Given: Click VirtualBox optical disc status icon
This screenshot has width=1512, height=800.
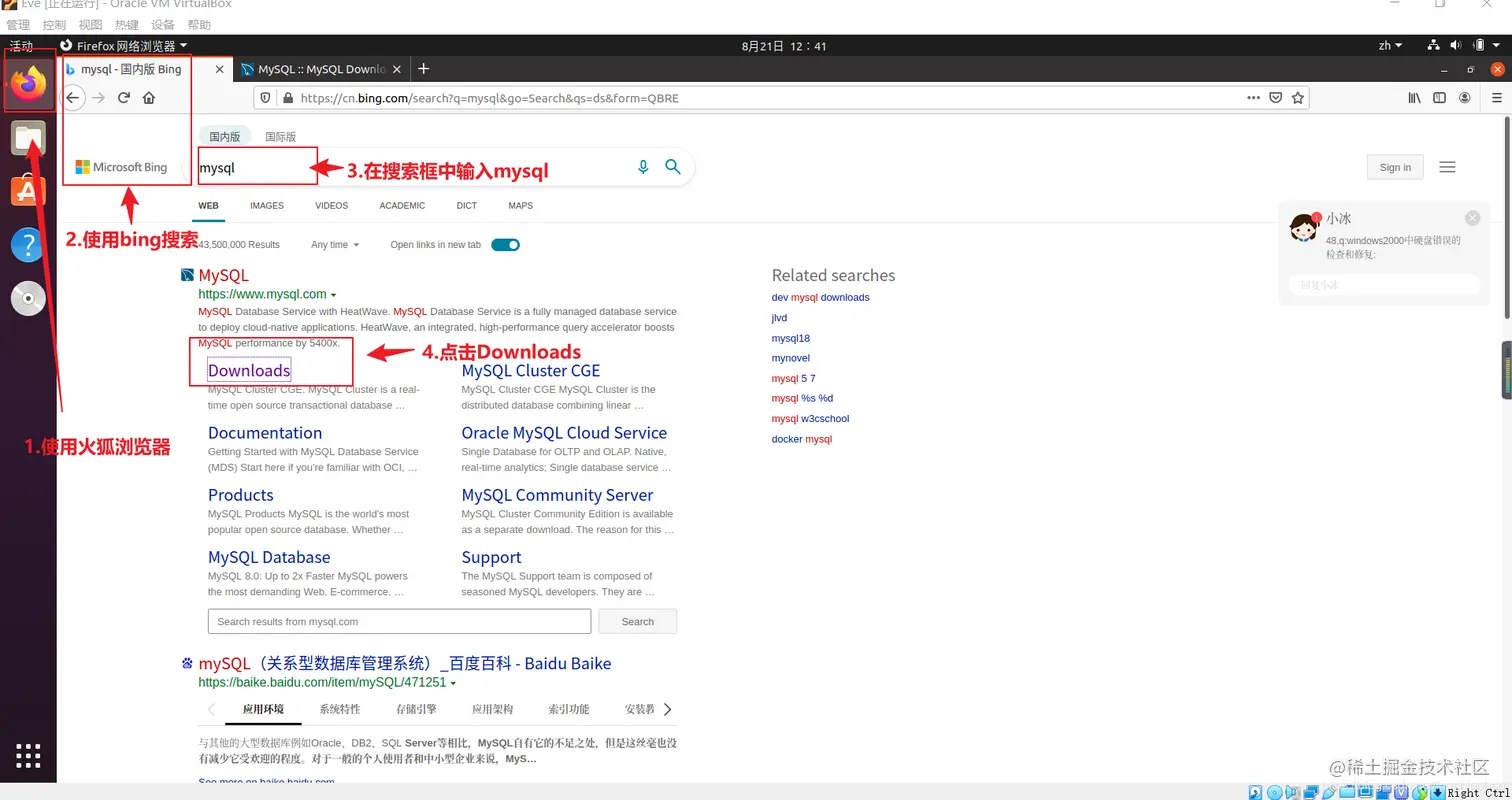Looking at the screenshot, I should [x=1274, y=792].
